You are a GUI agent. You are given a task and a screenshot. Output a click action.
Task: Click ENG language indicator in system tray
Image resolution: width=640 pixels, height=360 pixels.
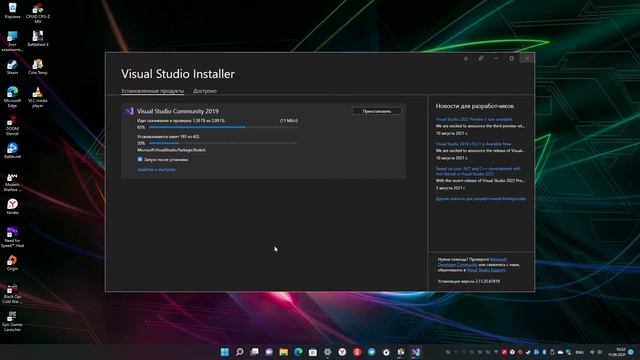pyautogui.click(x=579, y=352)
